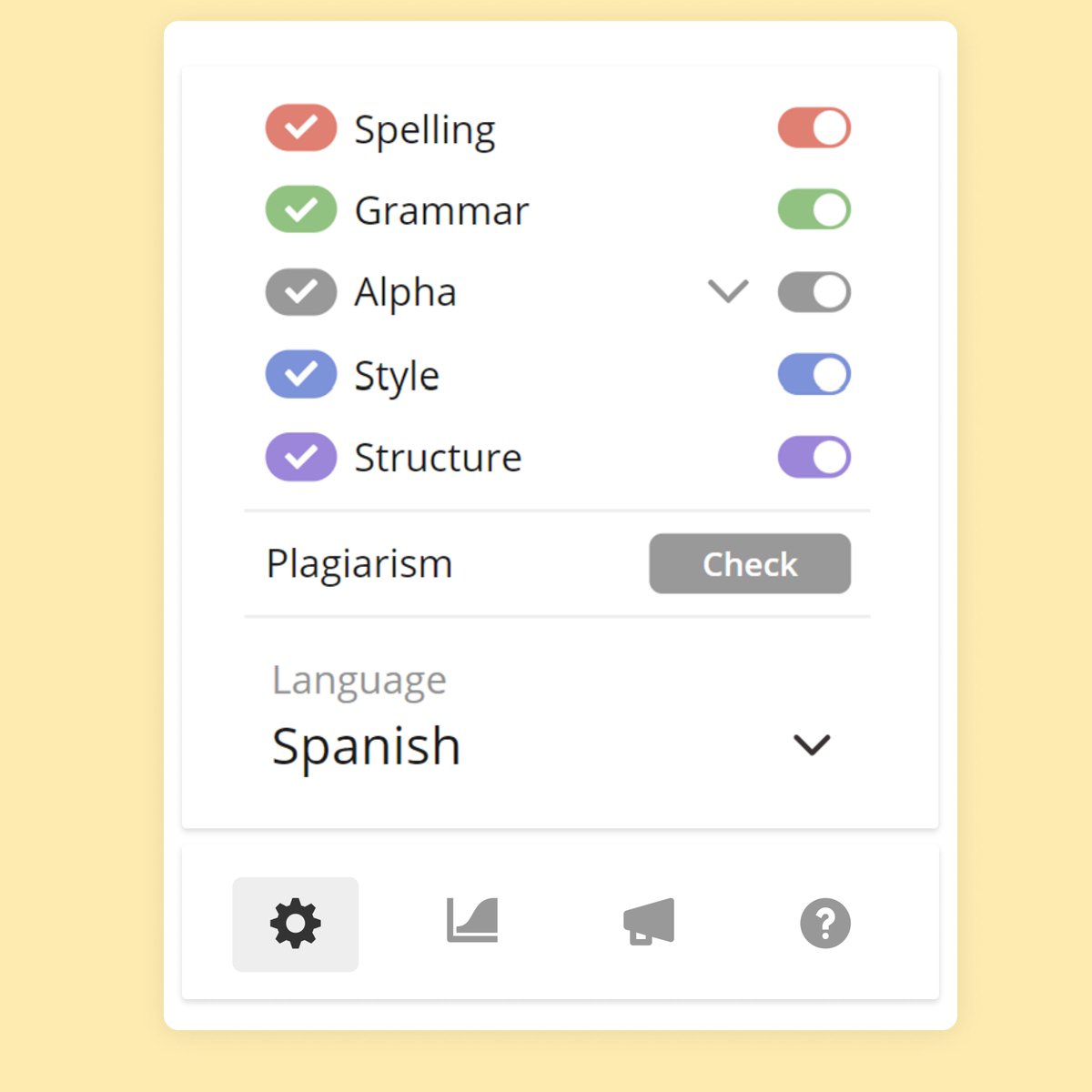Open help via the question mark icon
1092x1092 pixels.
click(x=824, y=923)
